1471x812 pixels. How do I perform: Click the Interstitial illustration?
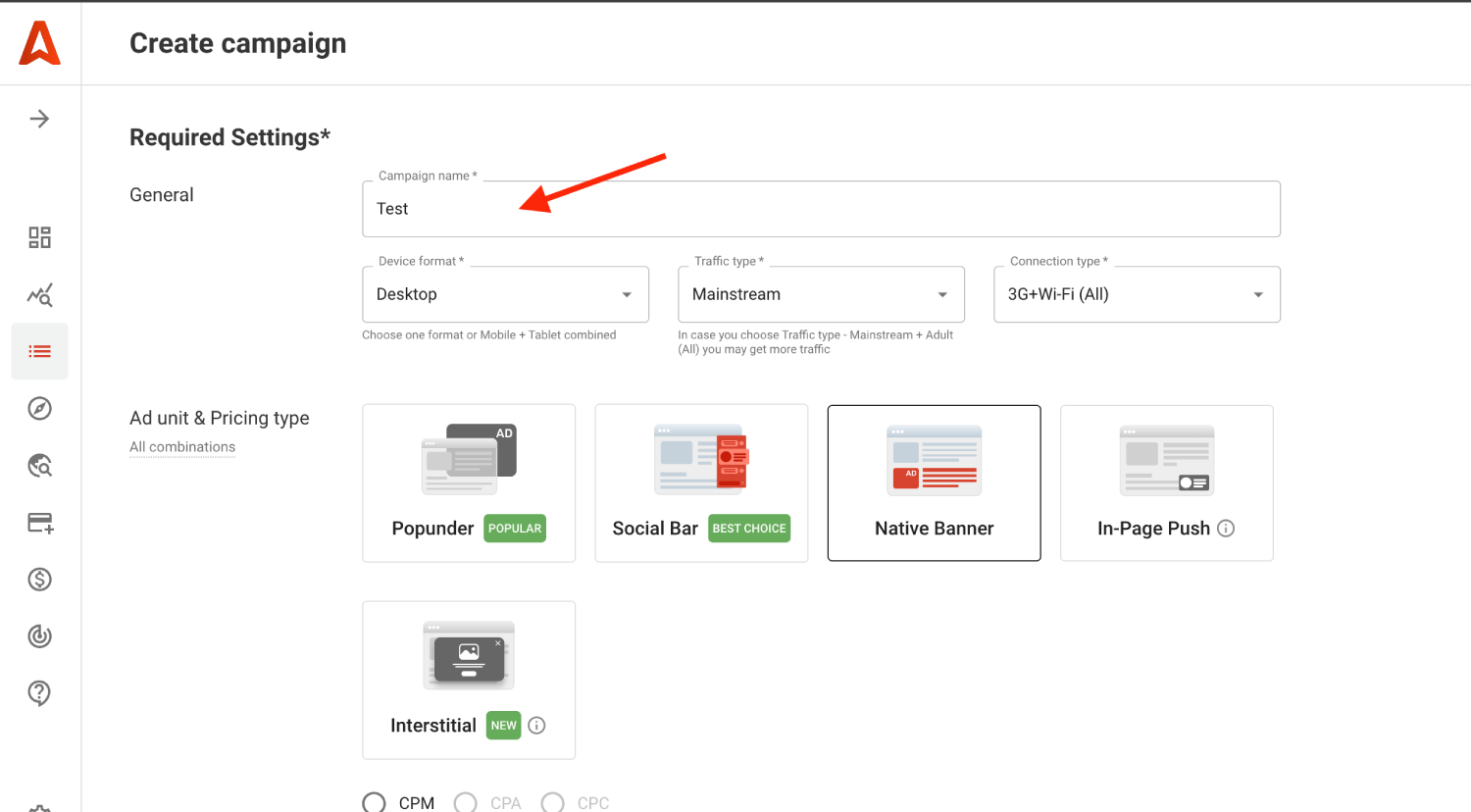[469, 656]
